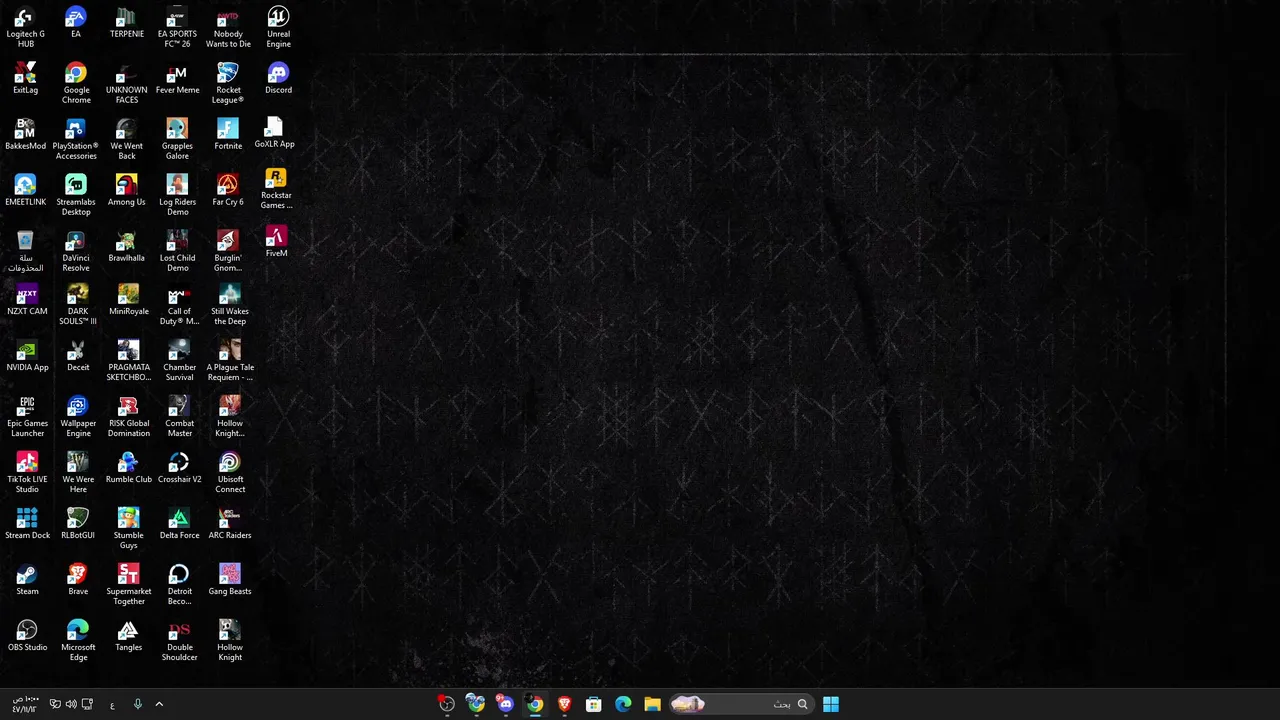This screenshot has width=1280, height=720.
Task: Open the ExitLag desktop shortcut
Action: [x=25, y=78]
